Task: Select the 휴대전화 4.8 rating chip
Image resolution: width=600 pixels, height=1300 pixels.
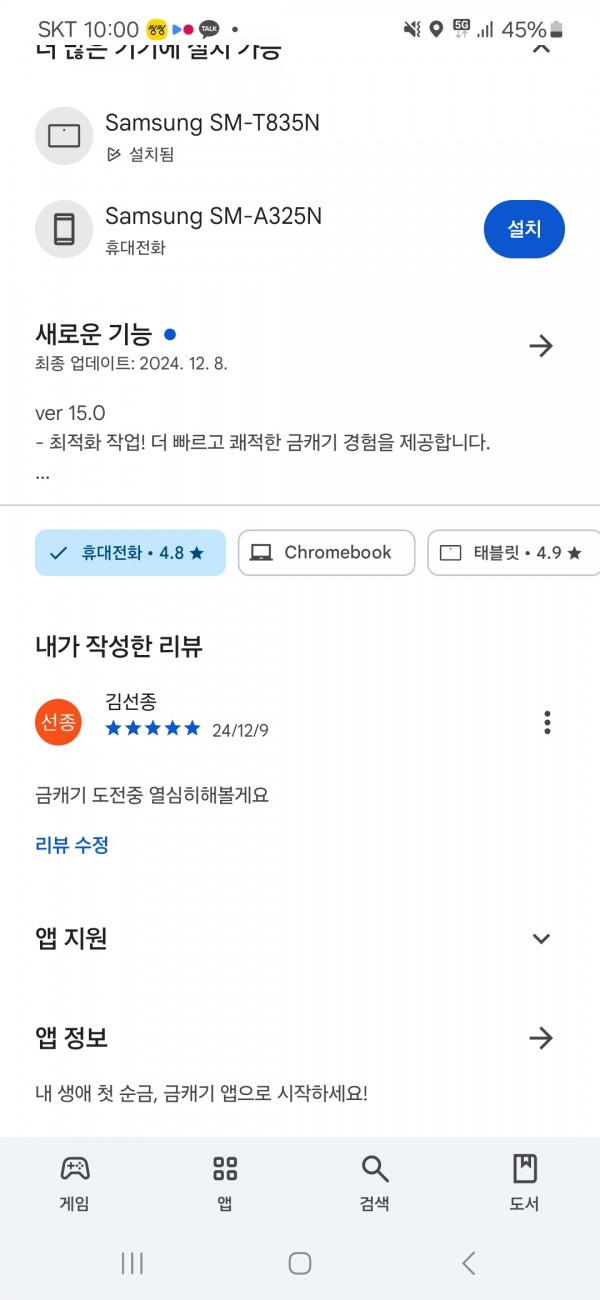Action: pyautogui.click(x=130, y=553)
